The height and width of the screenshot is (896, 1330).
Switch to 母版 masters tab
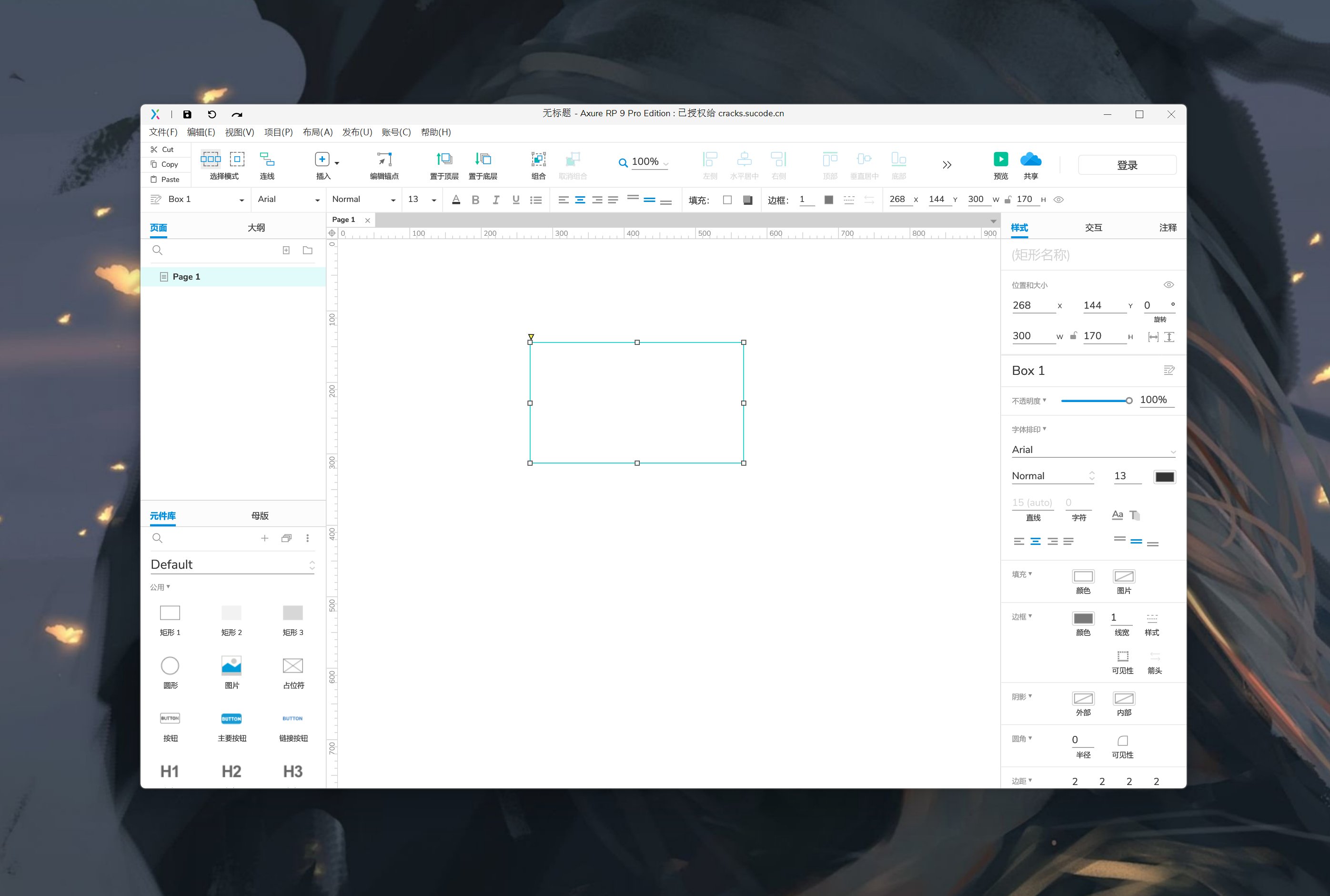coord(260,515)
